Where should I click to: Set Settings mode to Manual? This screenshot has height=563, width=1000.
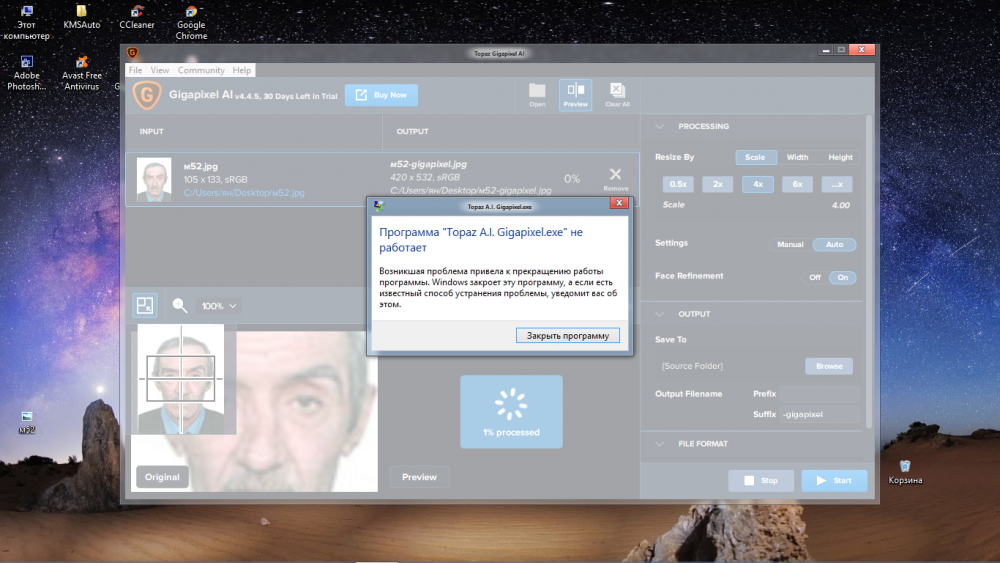790,244
